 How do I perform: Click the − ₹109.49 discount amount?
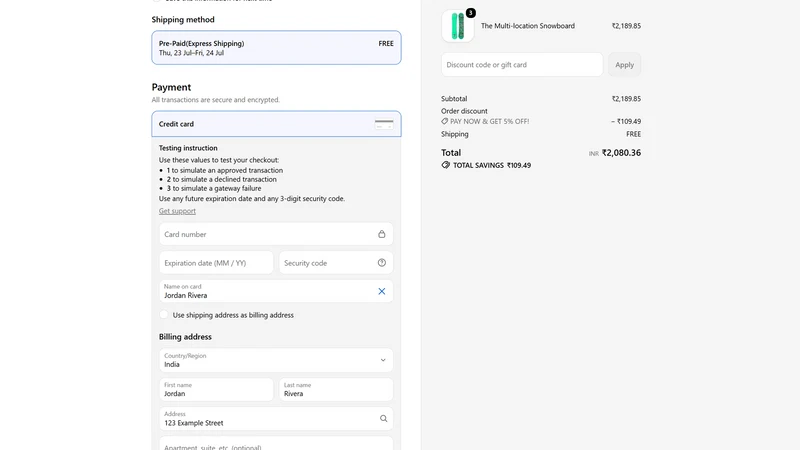point(626,121)
